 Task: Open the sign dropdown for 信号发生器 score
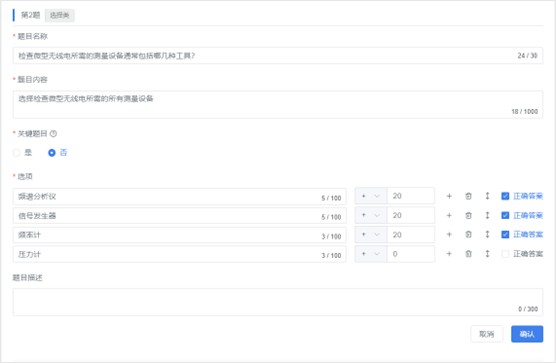pyautogui.click(x=371, y=215)
